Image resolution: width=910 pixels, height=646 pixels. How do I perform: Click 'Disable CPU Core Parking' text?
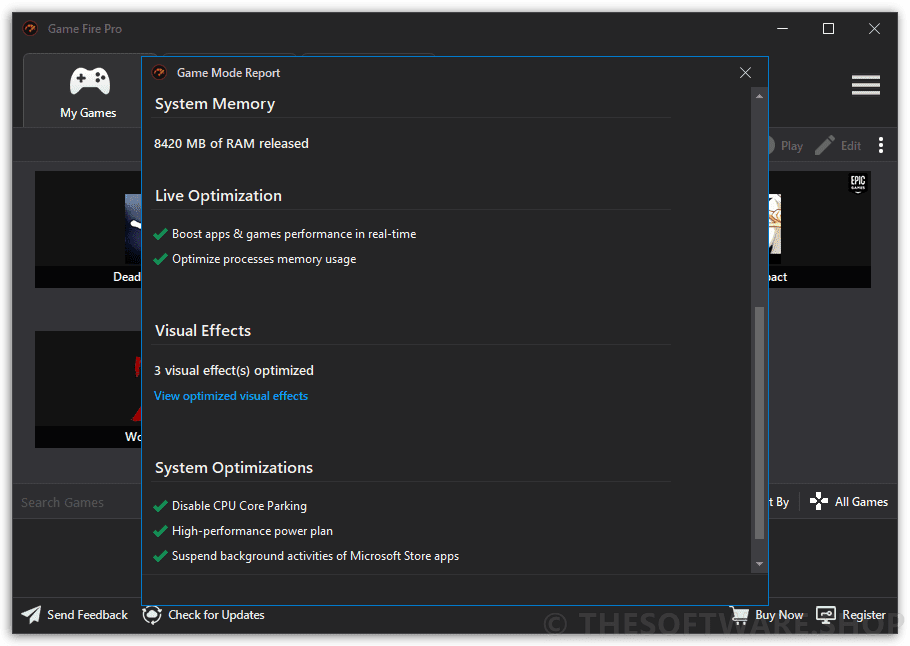(x=239, y=506)
